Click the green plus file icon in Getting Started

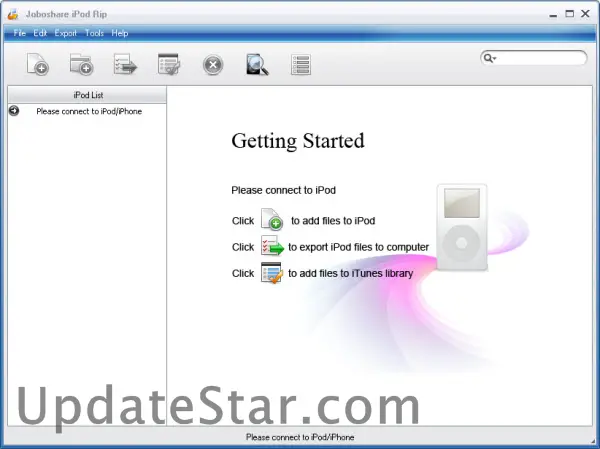tap(272, 219)
